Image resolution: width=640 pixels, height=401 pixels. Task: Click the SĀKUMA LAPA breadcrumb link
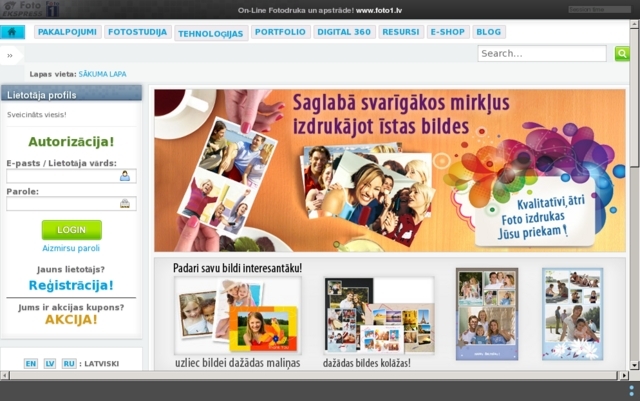point(102,74)
